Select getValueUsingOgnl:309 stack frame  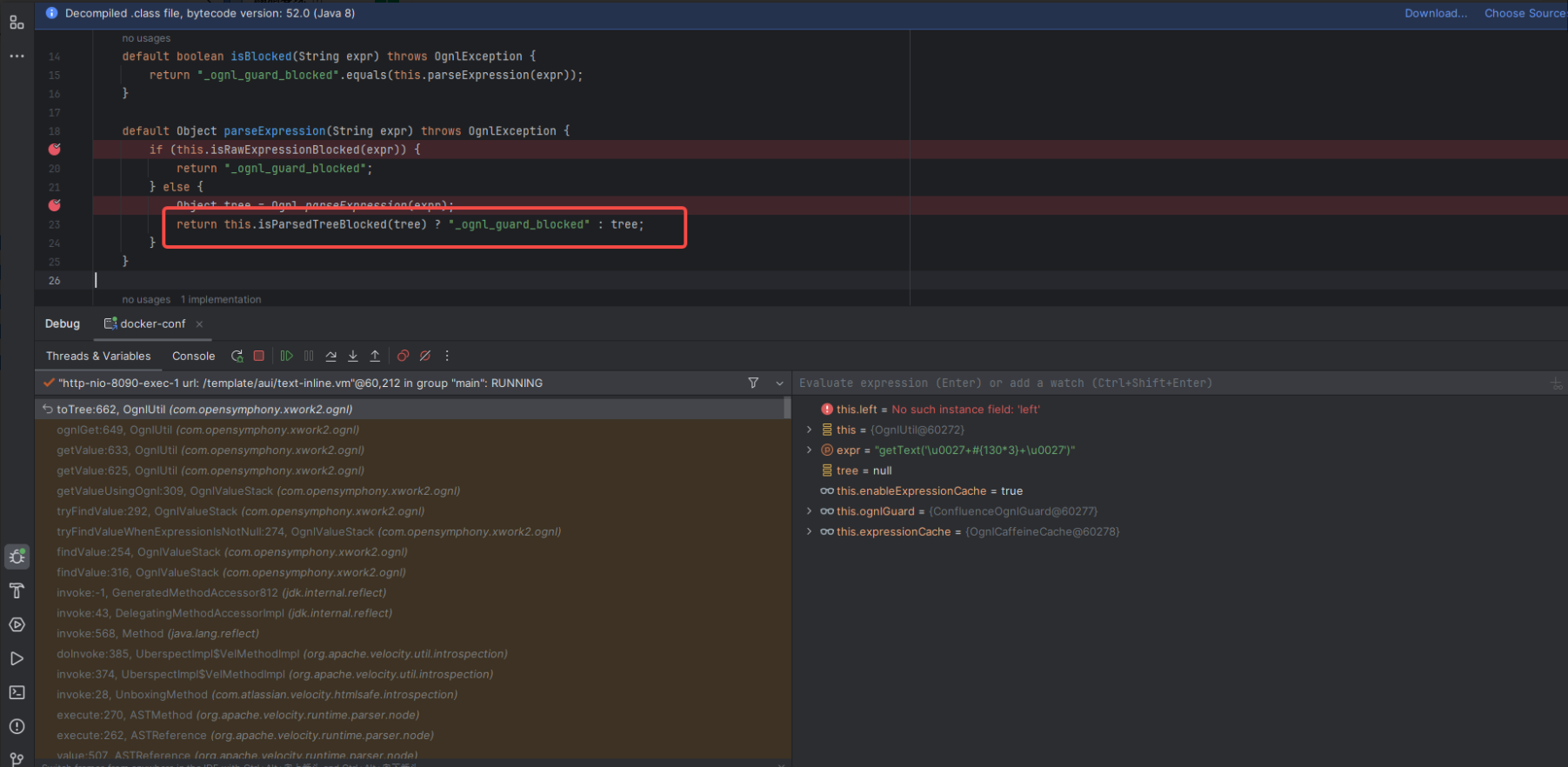[x=409, y=490]
